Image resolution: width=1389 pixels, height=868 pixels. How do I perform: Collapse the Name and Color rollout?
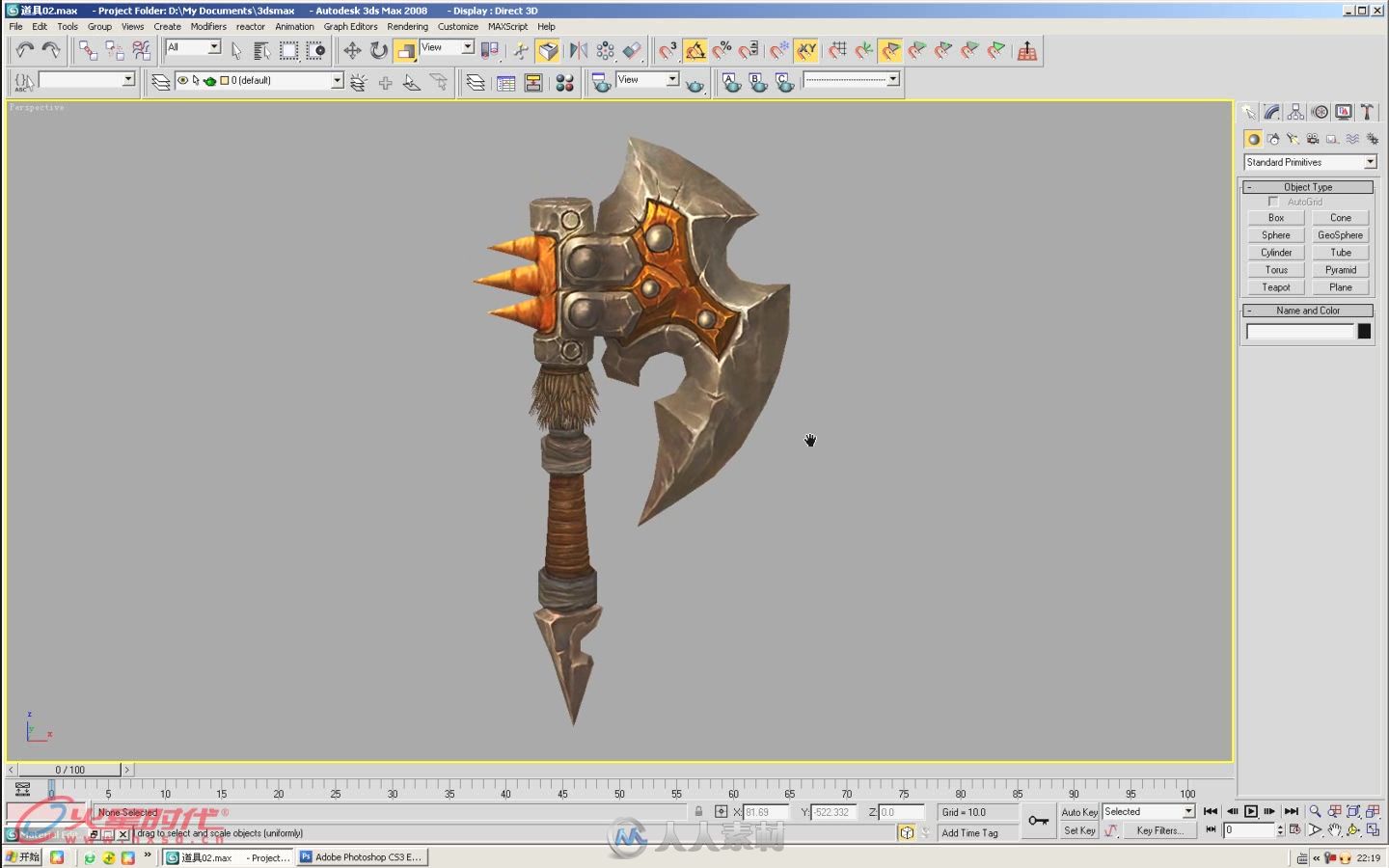click(x=1308, y=311)
